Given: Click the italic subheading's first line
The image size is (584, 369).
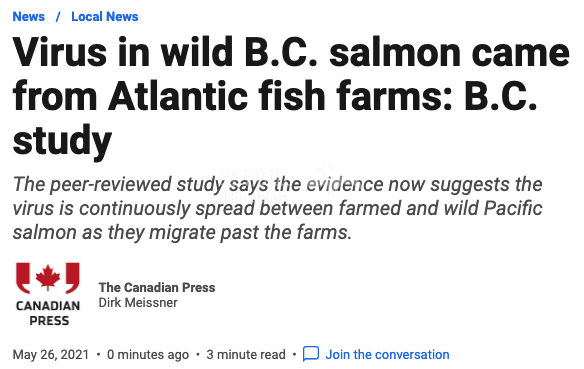Looking at the screenshot, I should (277, 185).
